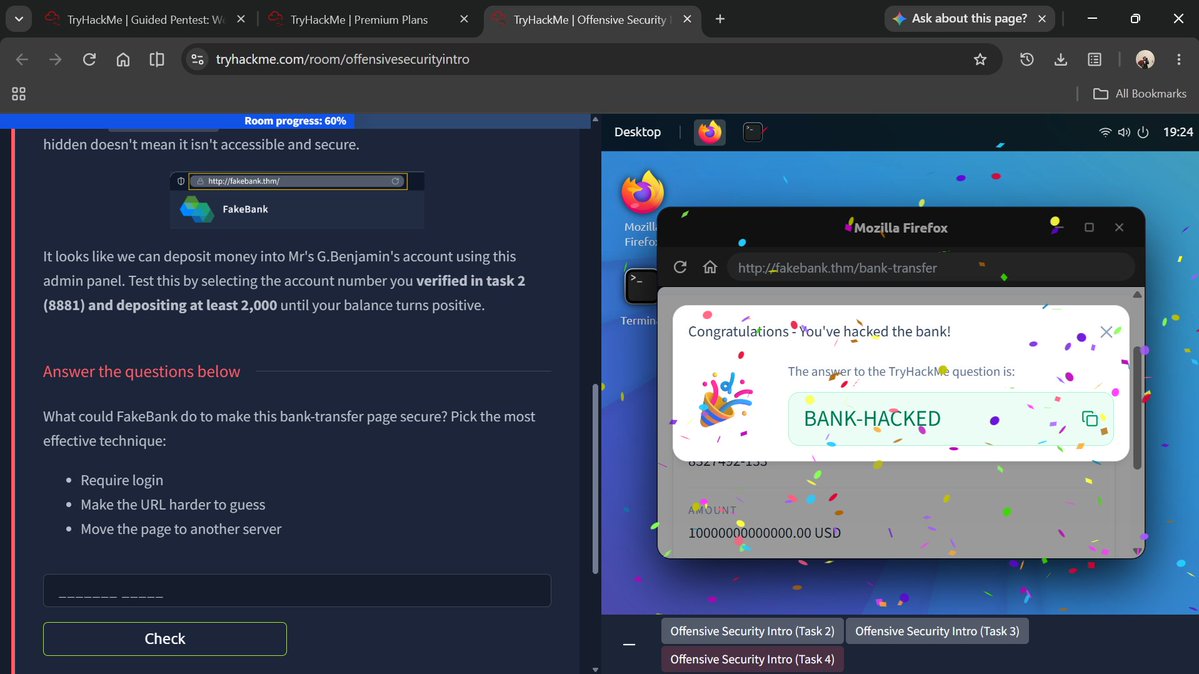
Task: Copy the BANK-HACKED answer
Action: (1090, 418)
